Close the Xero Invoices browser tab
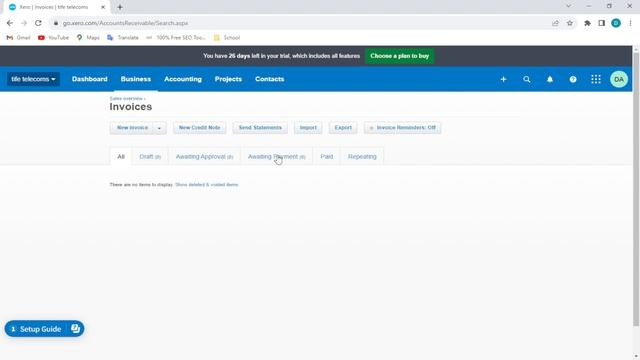Image resolution: width=640 pixels, height=360 pixels. tap(103, 7)
